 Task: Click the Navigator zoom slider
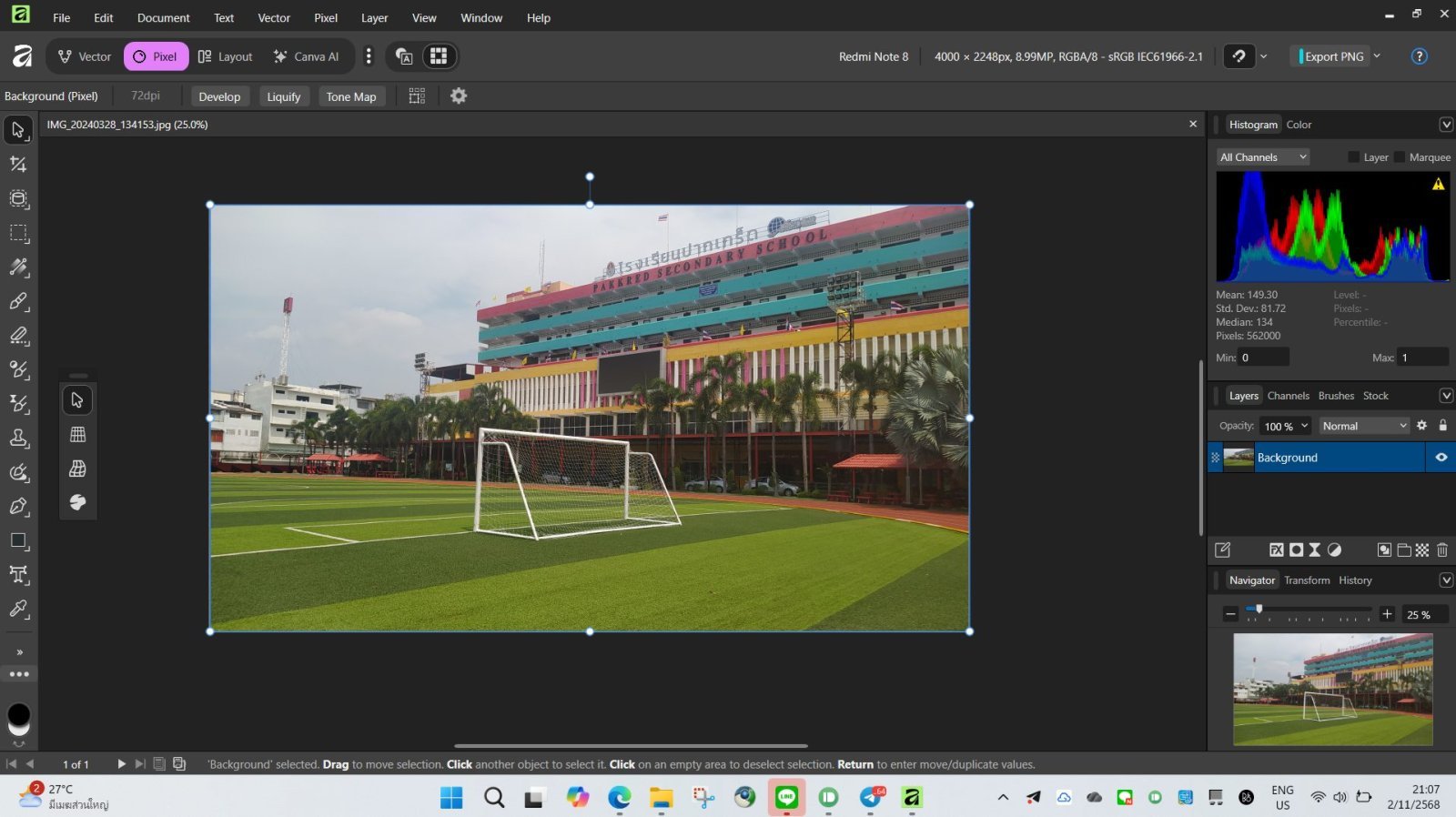coord(1309,610)
